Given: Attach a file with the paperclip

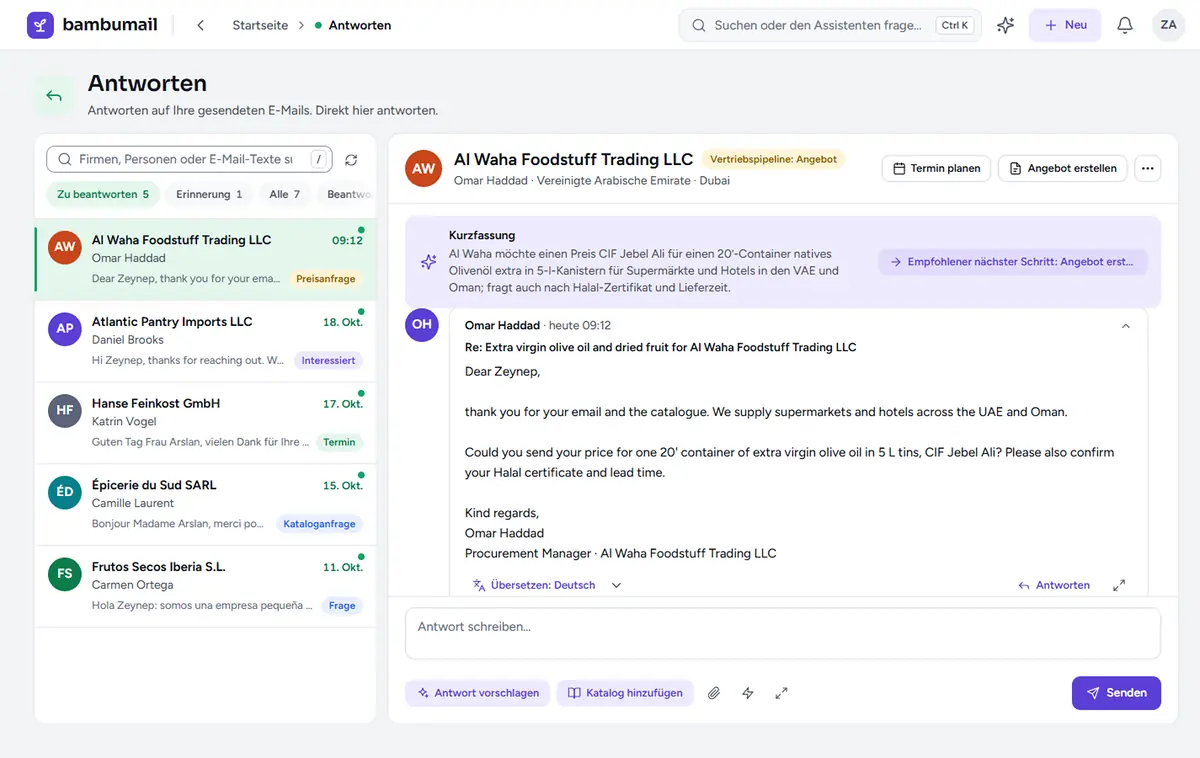Looking at the screenshot, I should click(714, 693).
